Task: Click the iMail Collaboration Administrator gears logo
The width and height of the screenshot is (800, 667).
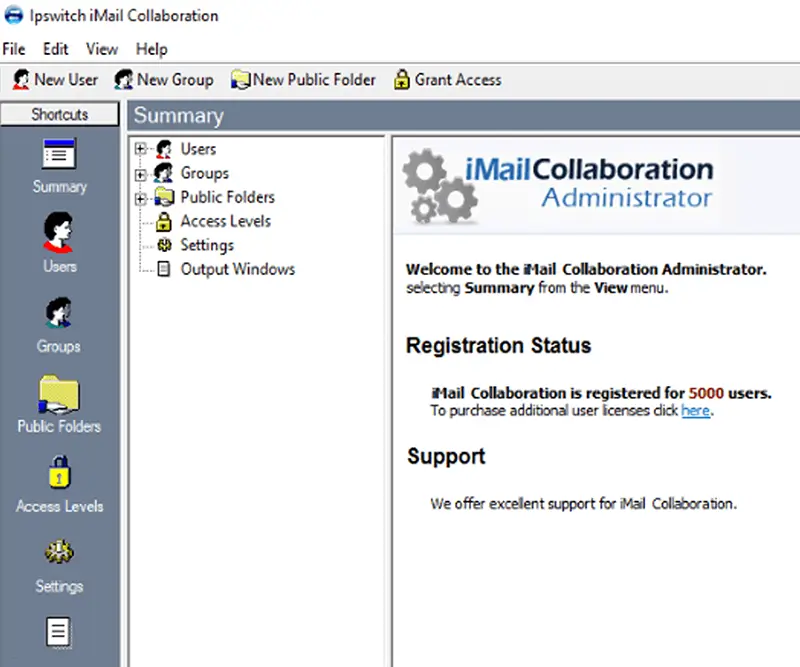Action: pyautogui.click(x=440, y=186)
